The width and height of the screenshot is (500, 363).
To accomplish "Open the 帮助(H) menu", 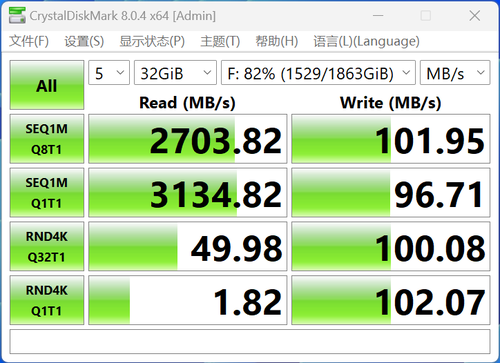I will click(277, 41).
